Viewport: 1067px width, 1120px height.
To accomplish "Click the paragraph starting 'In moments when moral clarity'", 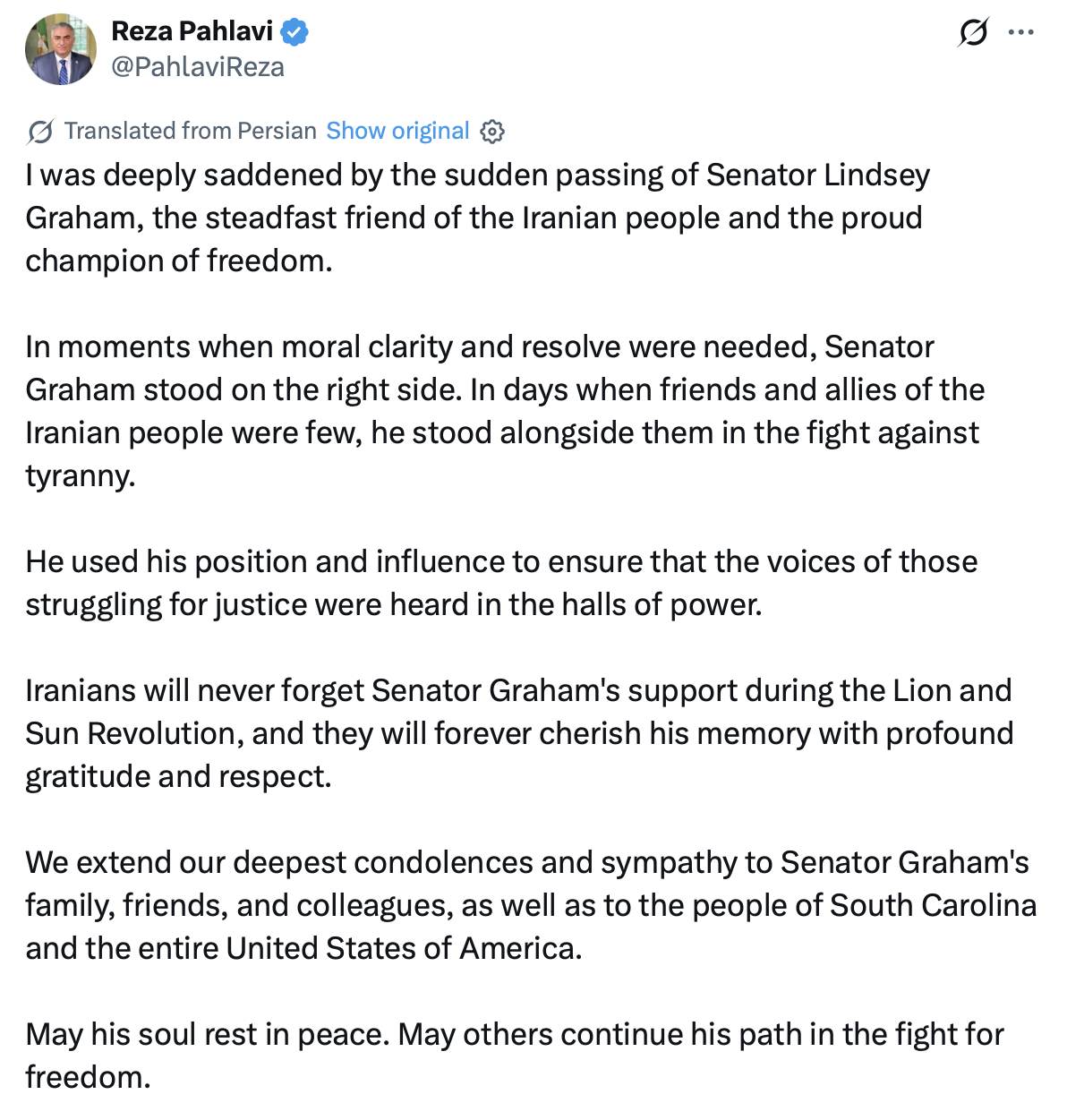I will pyautogui.click(x=505, y=411).
